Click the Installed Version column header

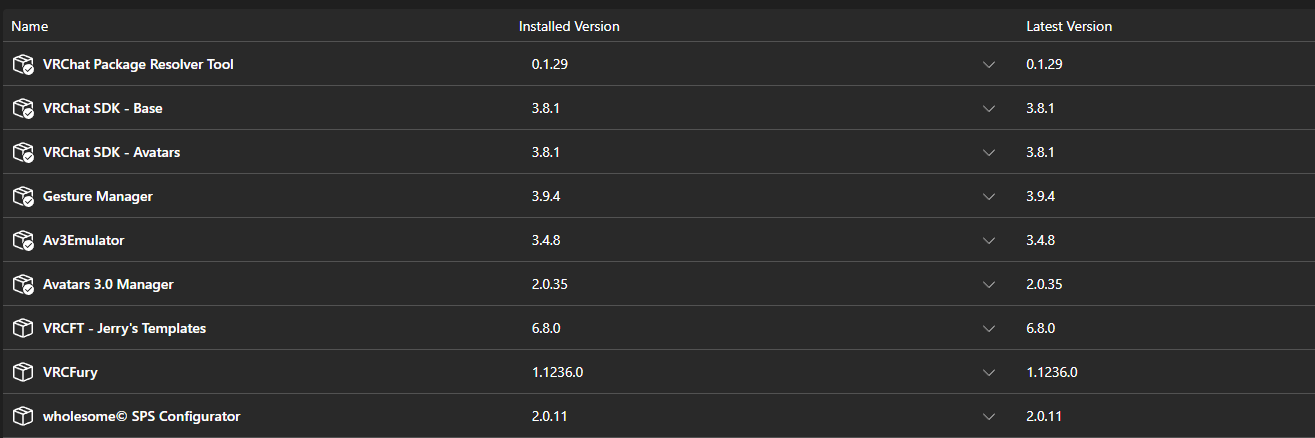tap(569, 26)
